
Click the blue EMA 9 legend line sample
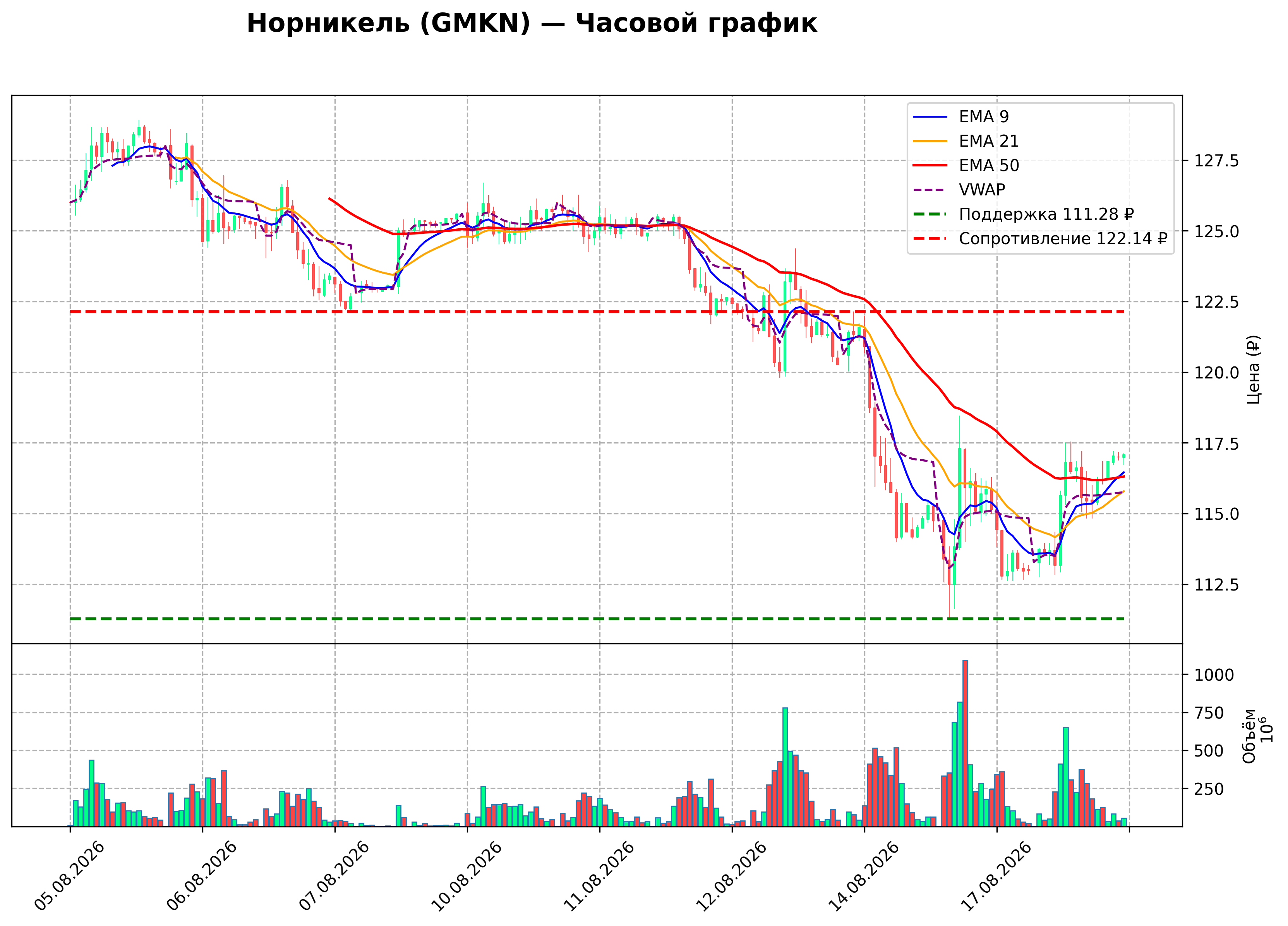pos(930,116)
